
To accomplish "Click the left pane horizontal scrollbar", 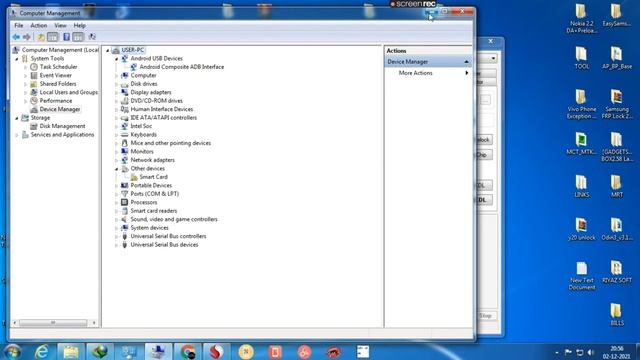I will pos(53,323).
